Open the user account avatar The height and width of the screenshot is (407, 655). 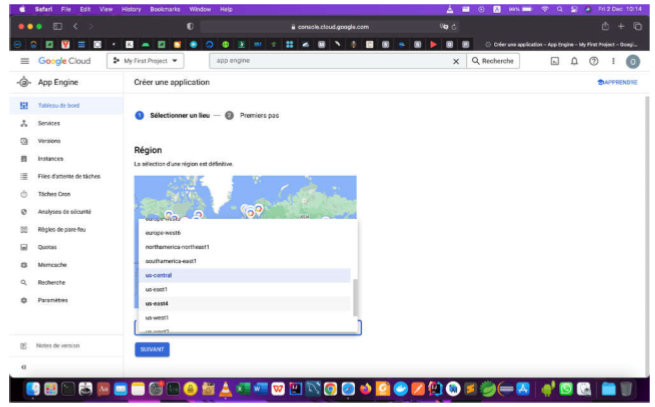point(633,62)
